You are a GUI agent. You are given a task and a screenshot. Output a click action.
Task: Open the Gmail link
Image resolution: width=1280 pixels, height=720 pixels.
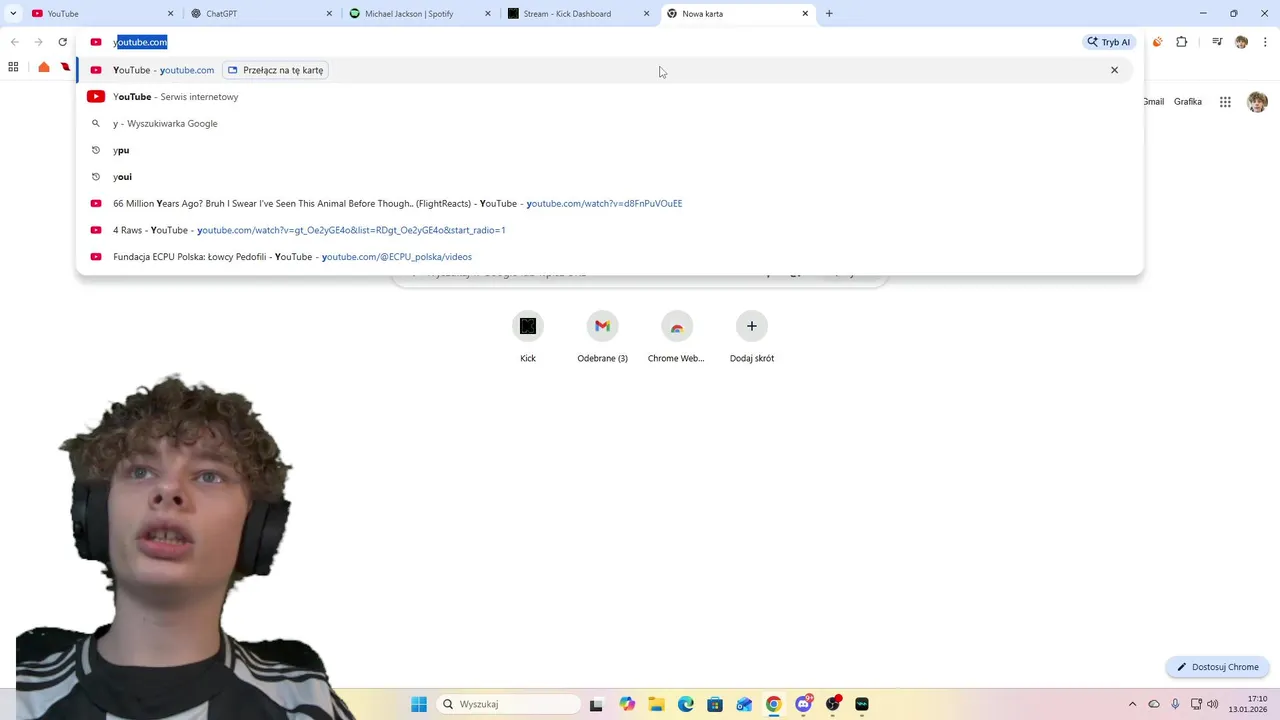[x=1154, y=102]
